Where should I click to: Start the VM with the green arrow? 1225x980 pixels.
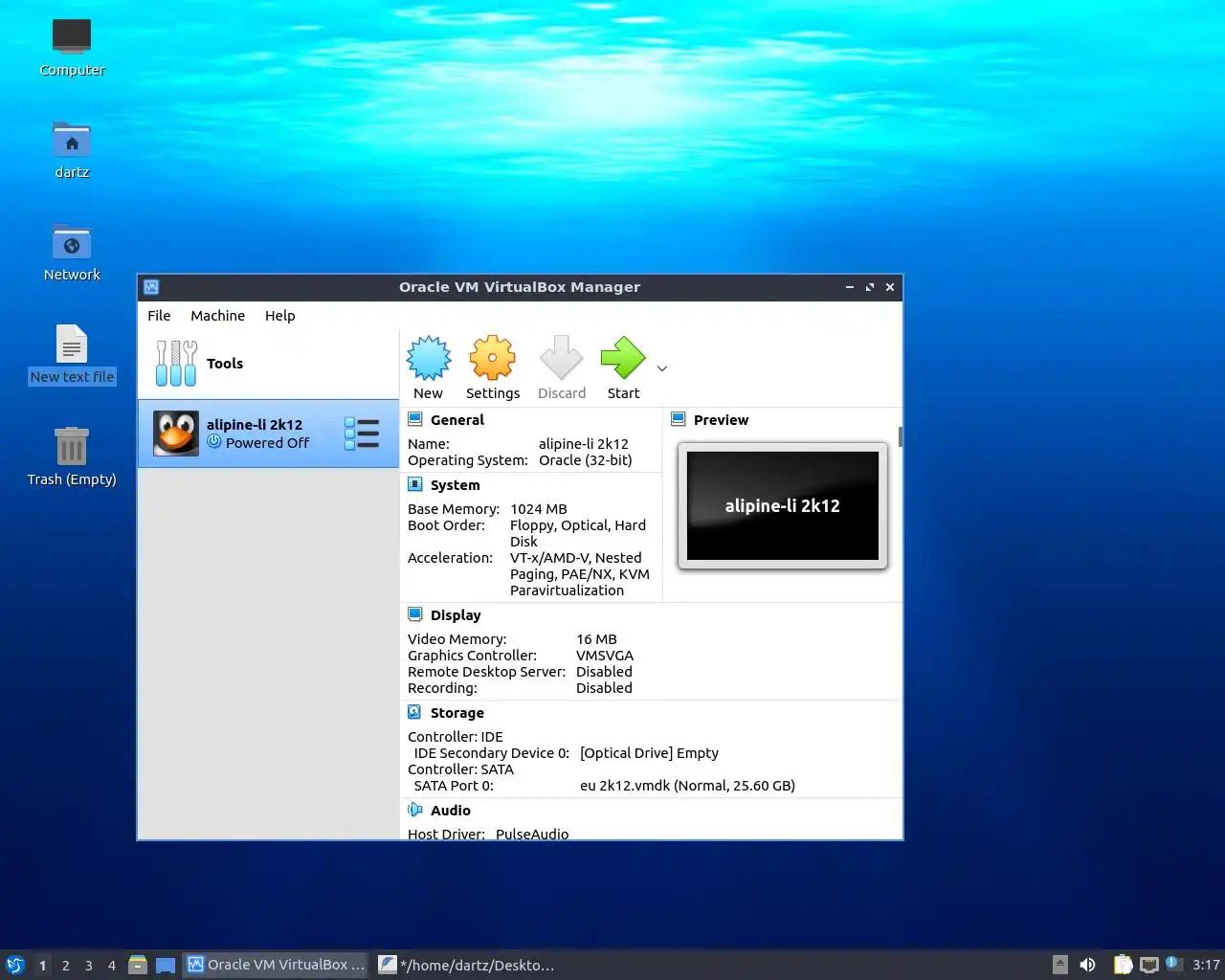pos(623,359)
